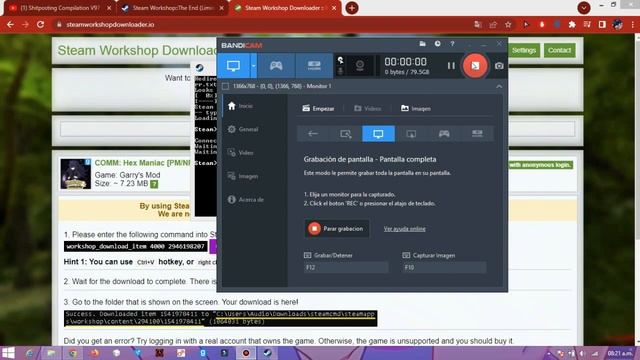This screenshot has width=640, height=360.
Task: Click the Steam Workshop Downloader title
Action: point(138,50)
